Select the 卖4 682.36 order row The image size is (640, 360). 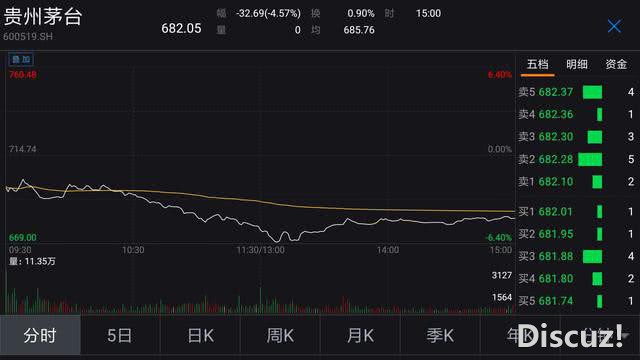[576, 114]
